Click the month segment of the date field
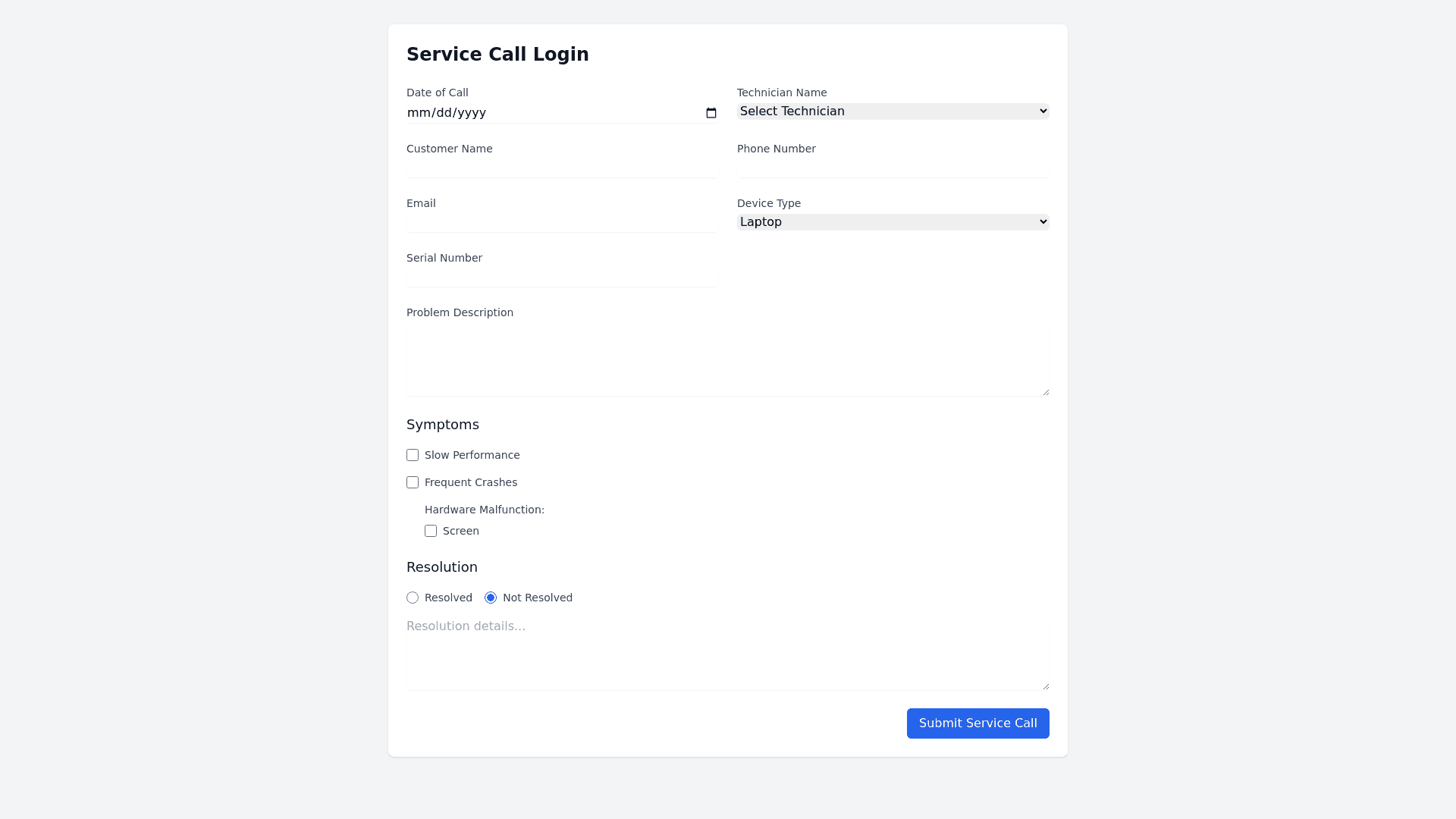The image size is (1456, 819). [418, 113]
